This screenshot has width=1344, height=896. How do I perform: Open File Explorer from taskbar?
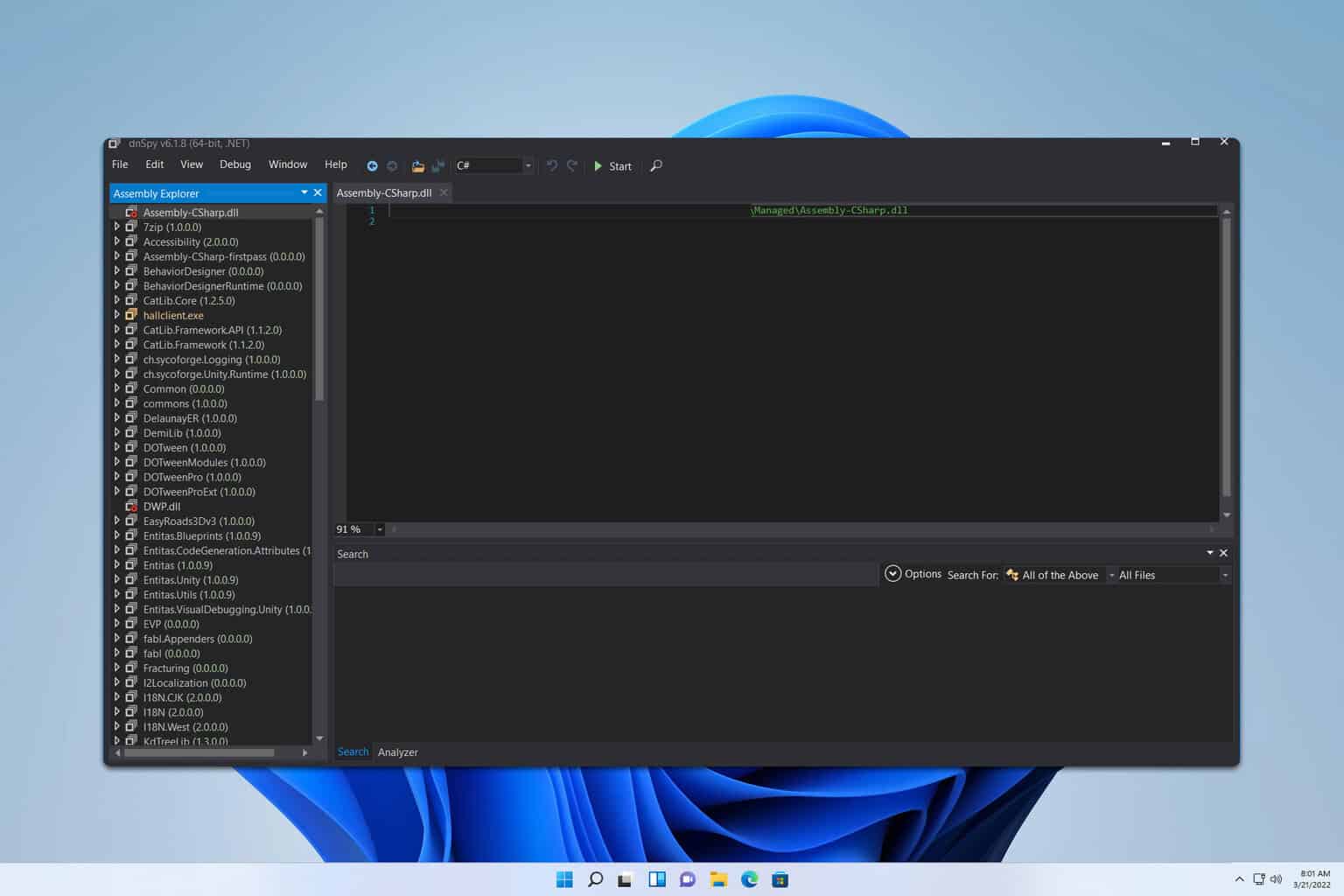click(x=718, y=879)
